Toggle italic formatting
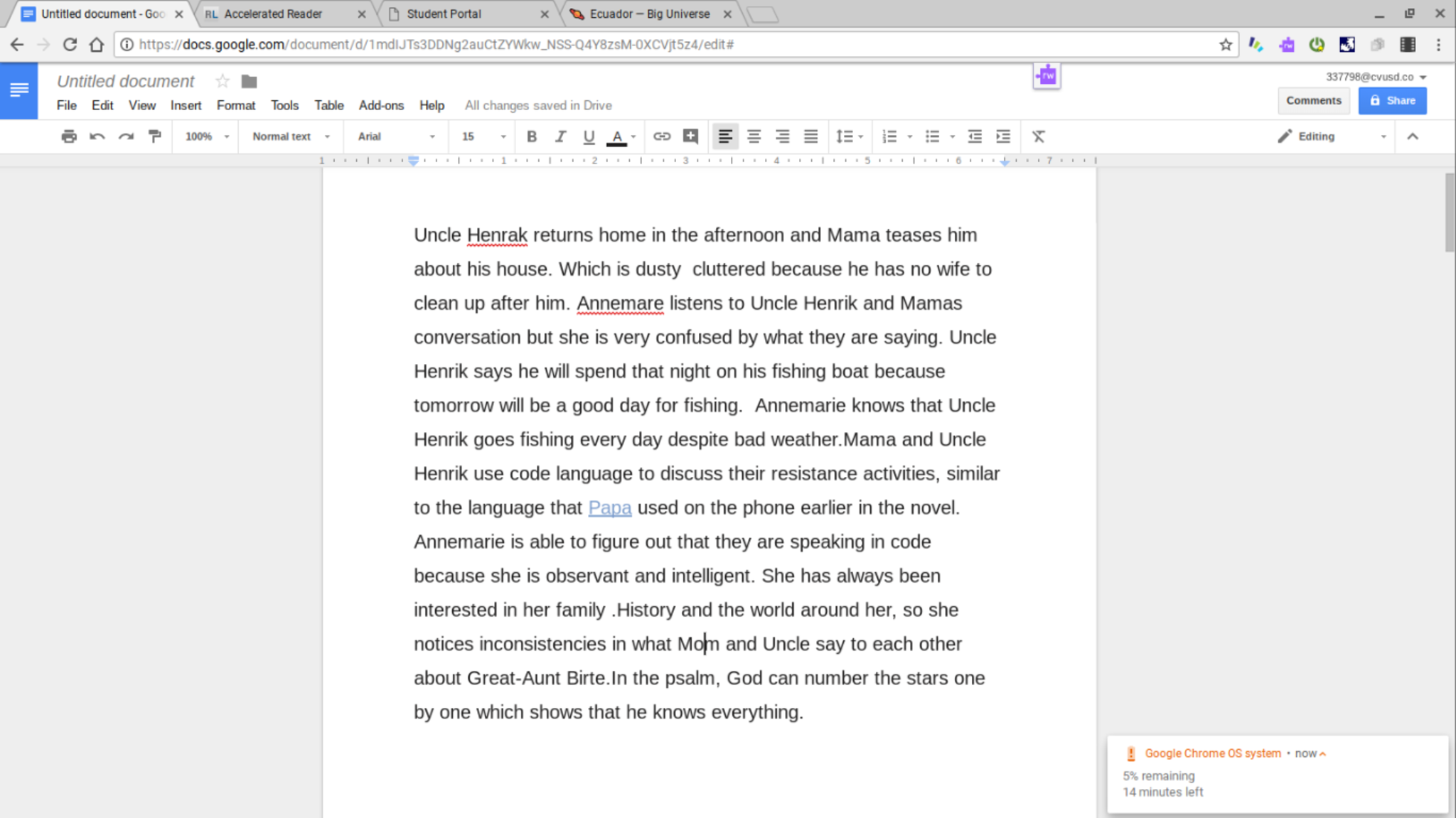 (560, 136)
